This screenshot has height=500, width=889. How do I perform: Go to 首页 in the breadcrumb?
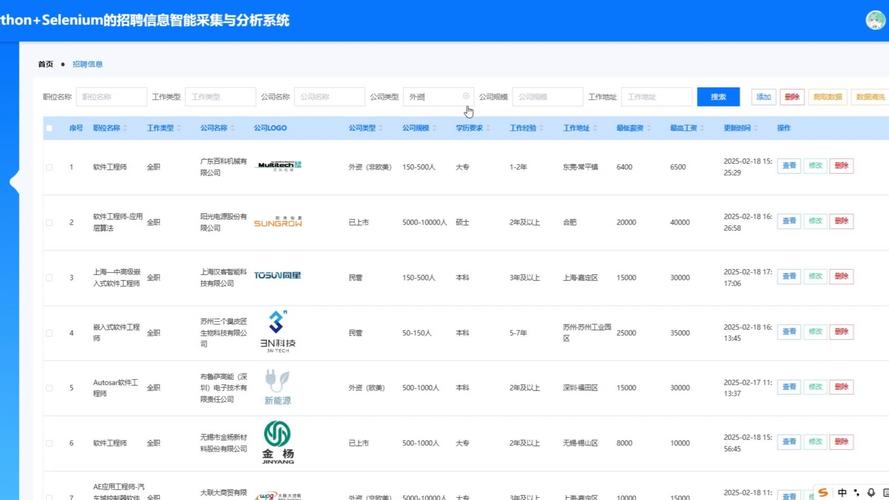[46, 64]
